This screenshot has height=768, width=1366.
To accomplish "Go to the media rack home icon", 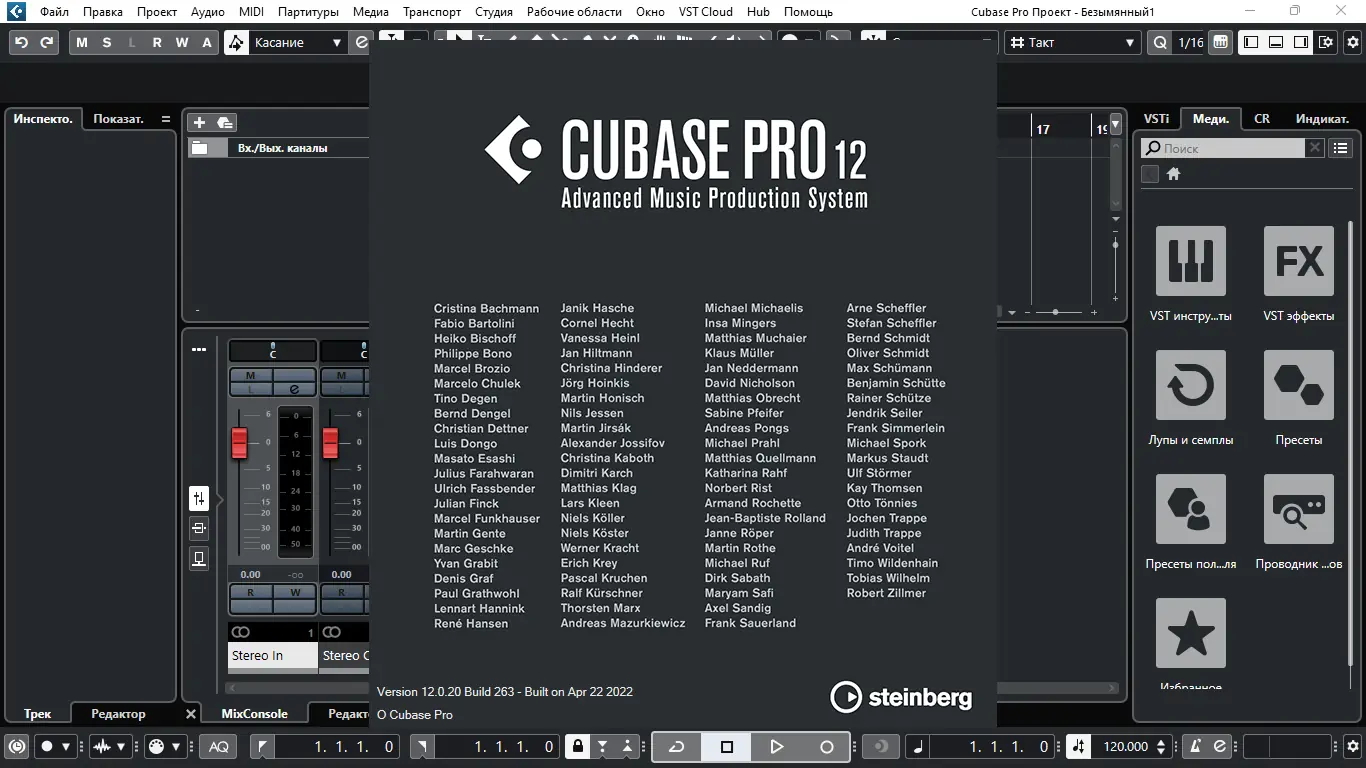I will pos(1174,174).
